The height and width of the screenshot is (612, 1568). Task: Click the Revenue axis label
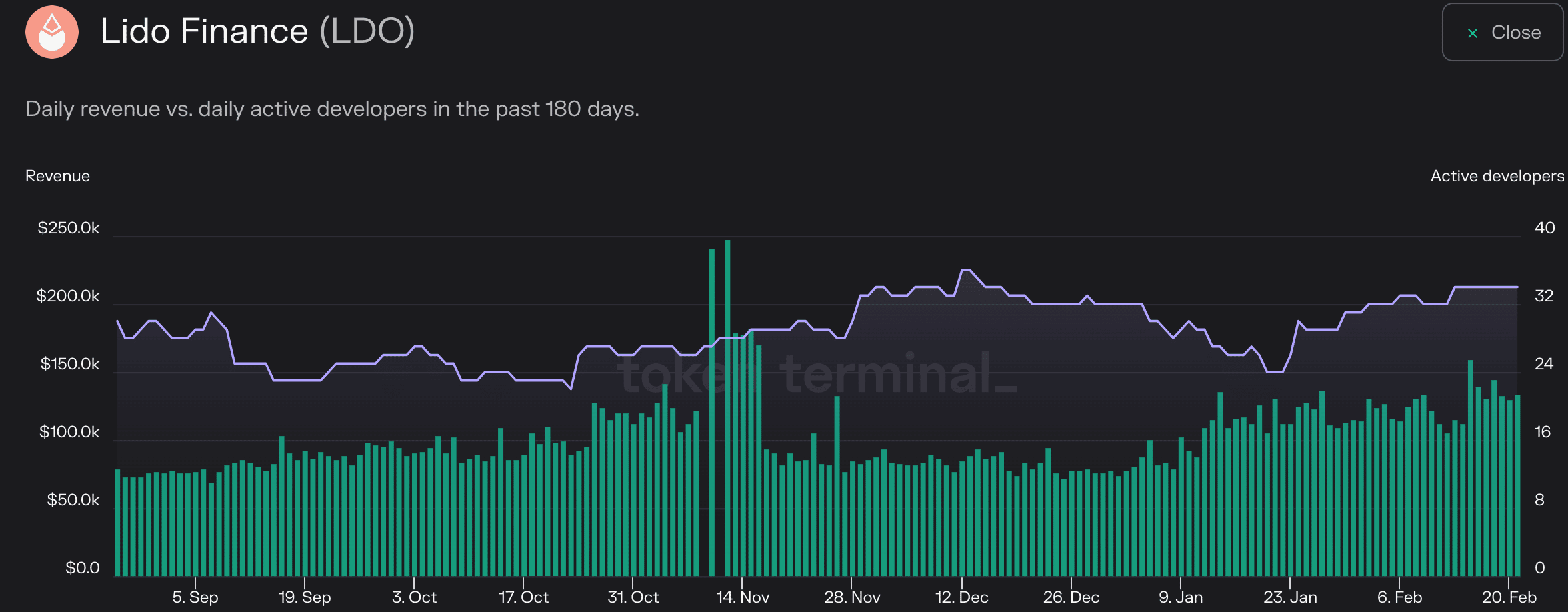click(x=57, y=176)
